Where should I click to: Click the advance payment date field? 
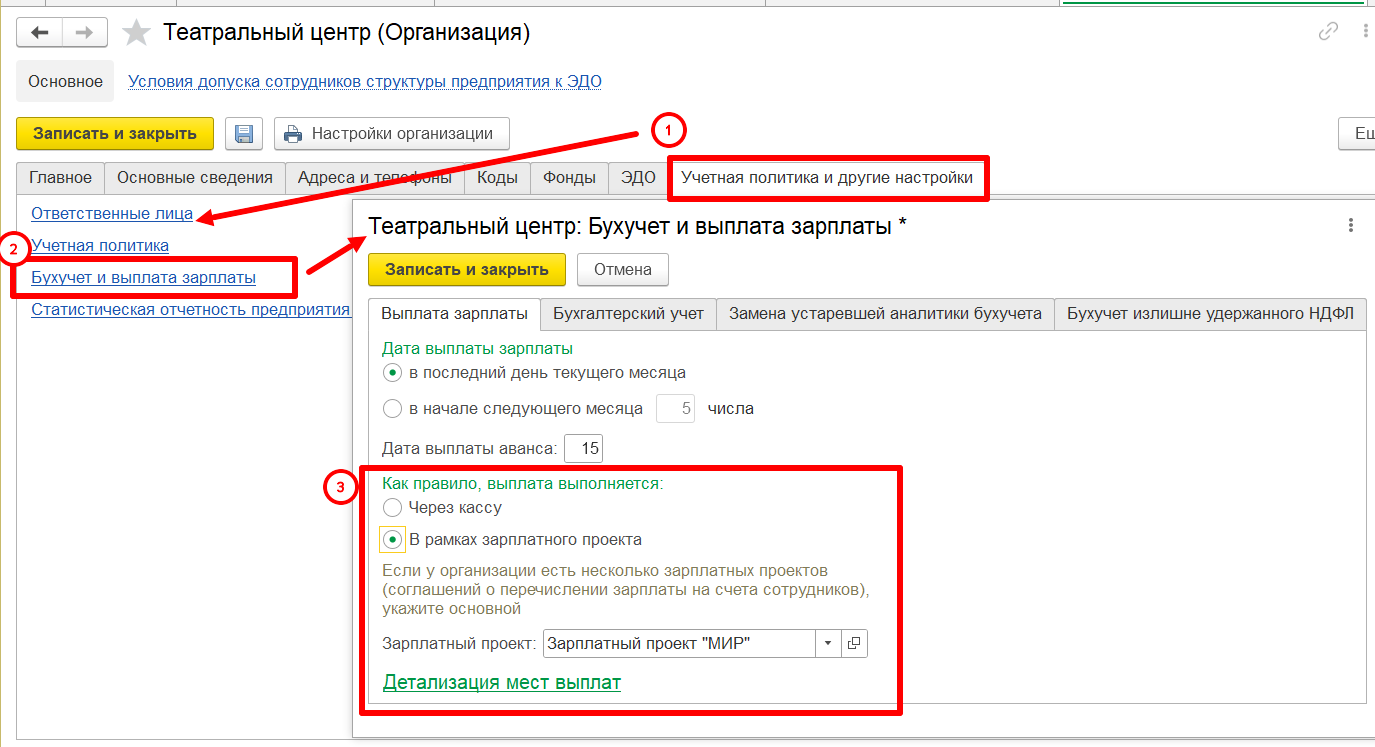tap(584, 449)
